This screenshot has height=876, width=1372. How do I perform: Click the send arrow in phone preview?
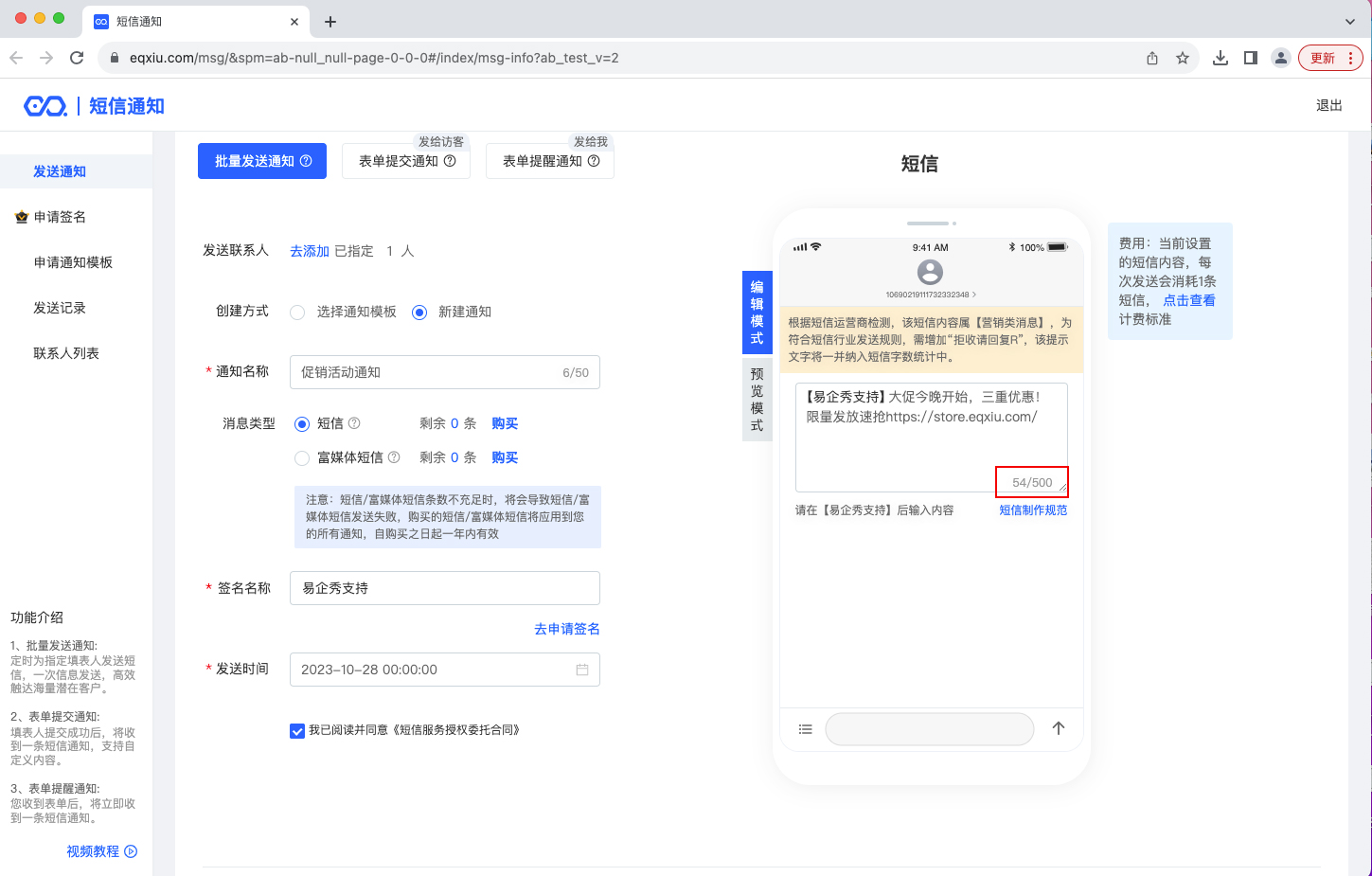pos(1059,728)
